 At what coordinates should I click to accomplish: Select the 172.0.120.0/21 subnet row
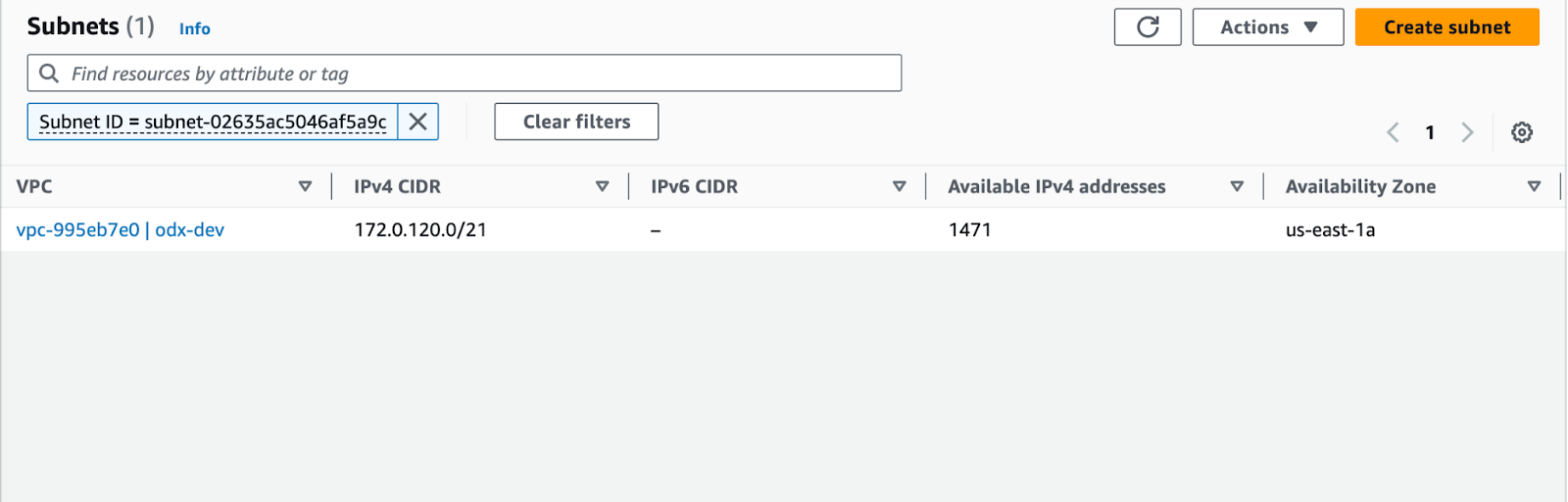tap(782, 229)
